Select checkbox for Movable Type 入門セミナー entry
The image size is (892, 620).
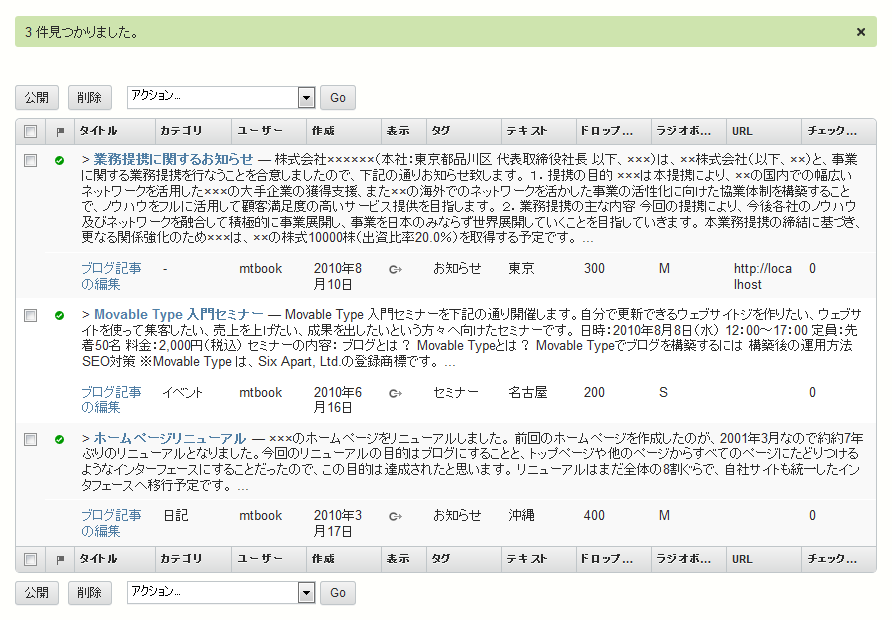coord(31,315)
